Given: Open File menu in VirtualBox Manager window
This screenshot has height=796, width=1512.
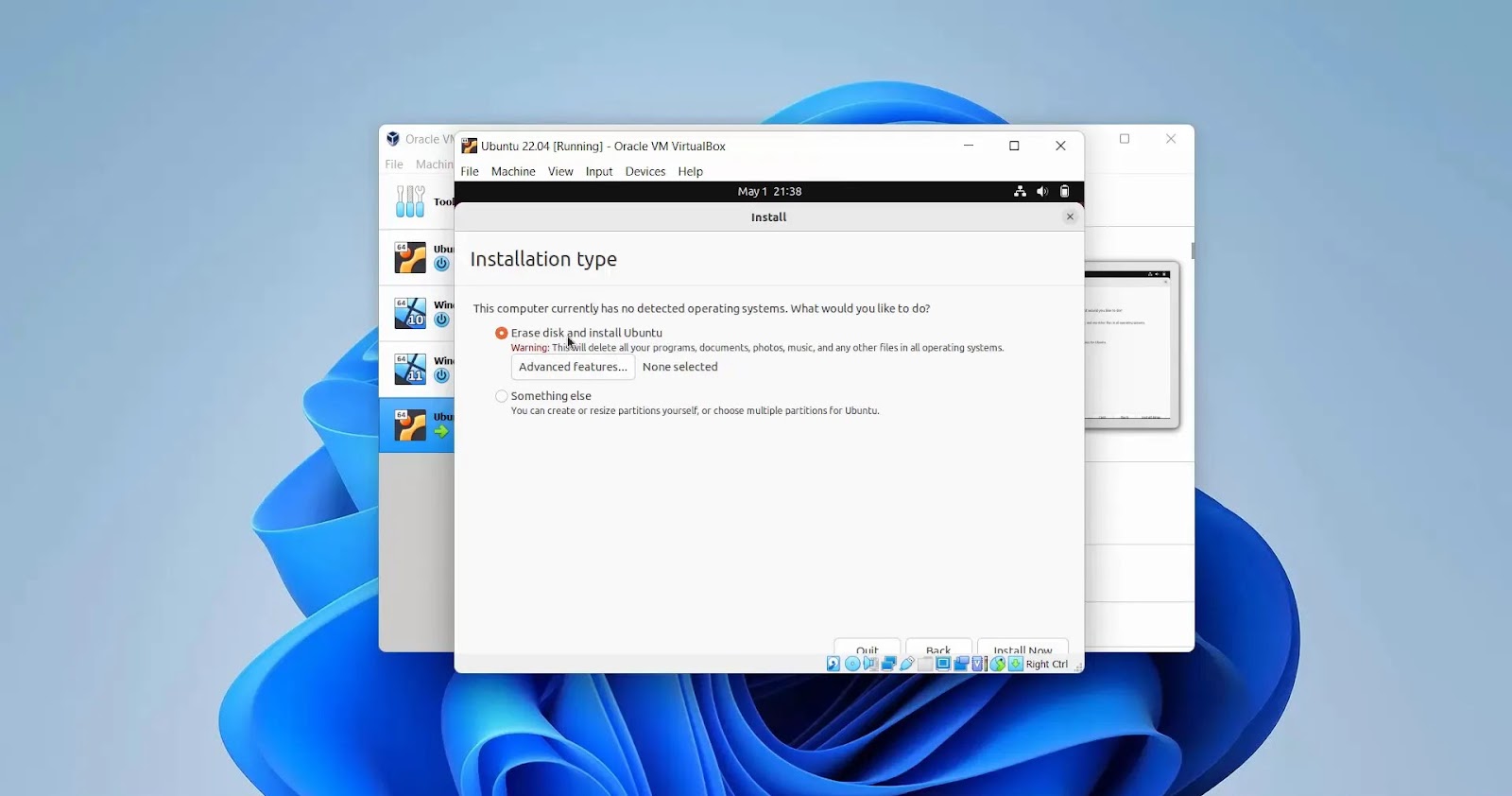Looking at the screenshot, I should [x=394, y=164].
